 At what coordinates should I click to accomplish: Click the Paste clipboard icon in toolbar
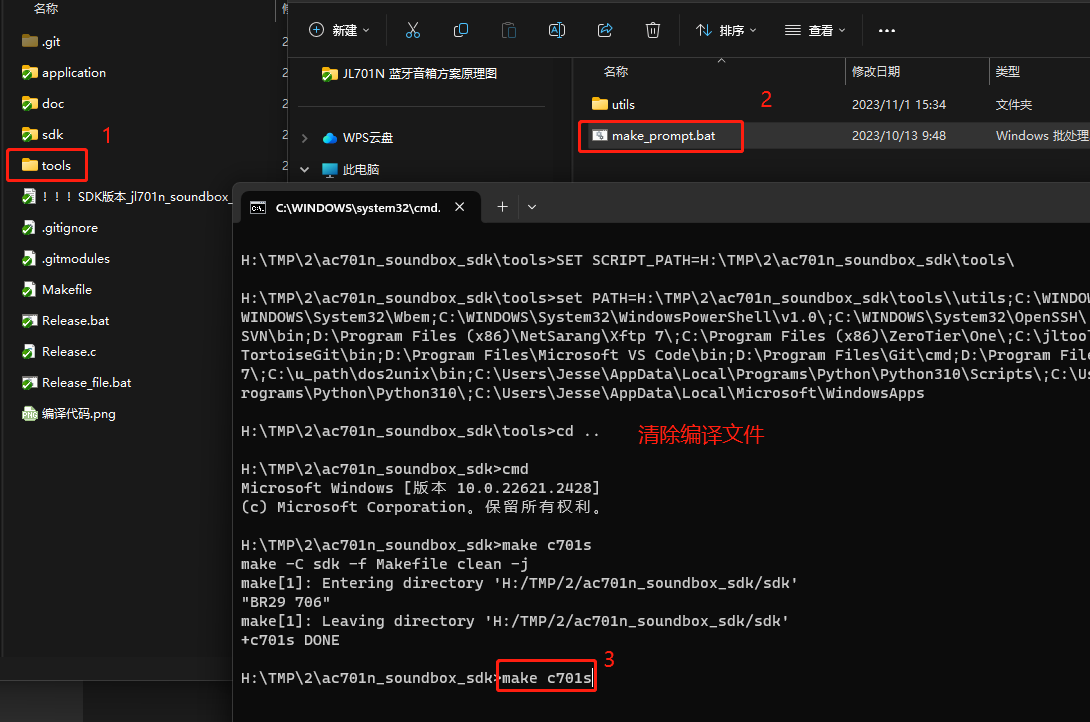pyautogui.click(x=509, y=30)
